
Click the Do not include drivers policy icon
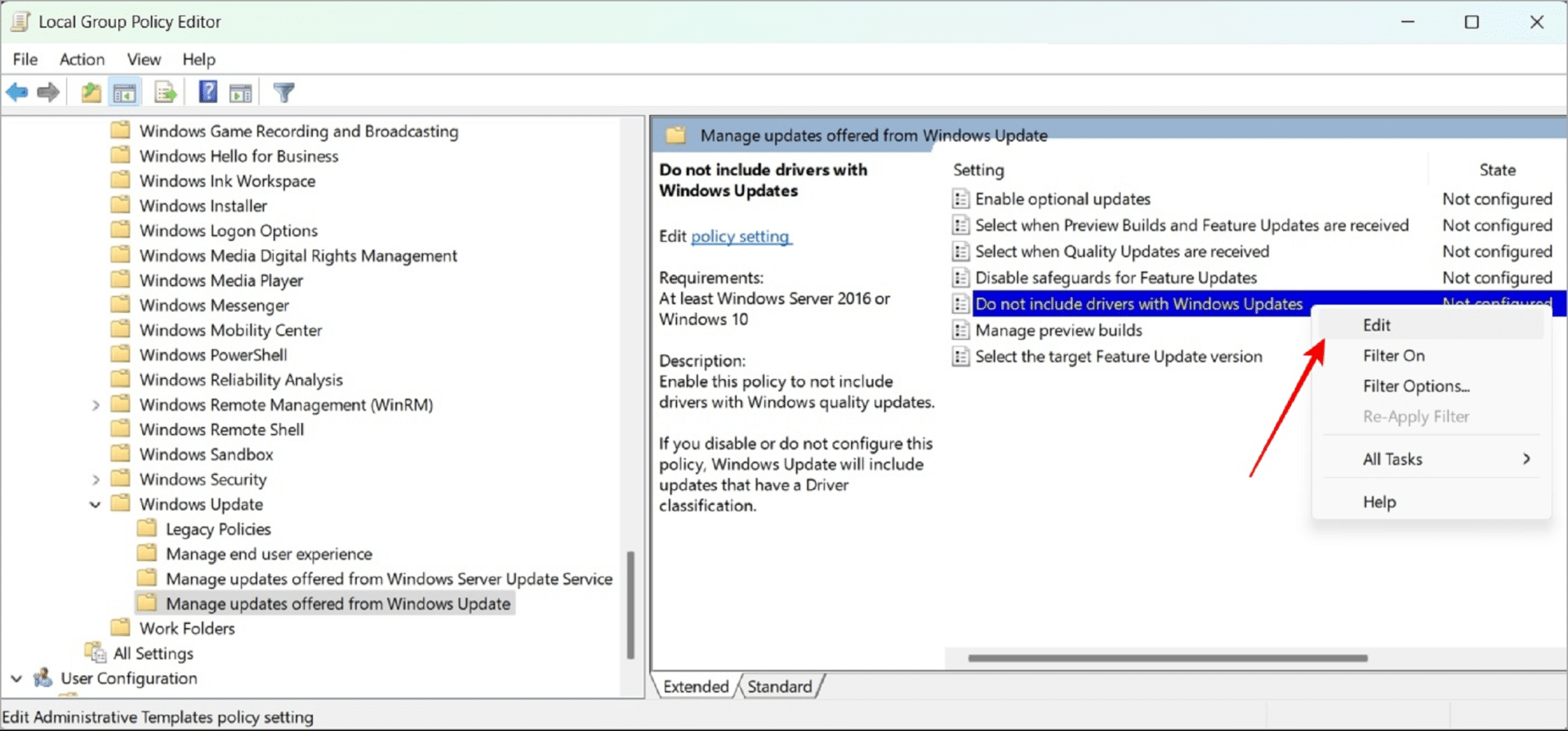(x=961, y=304)
